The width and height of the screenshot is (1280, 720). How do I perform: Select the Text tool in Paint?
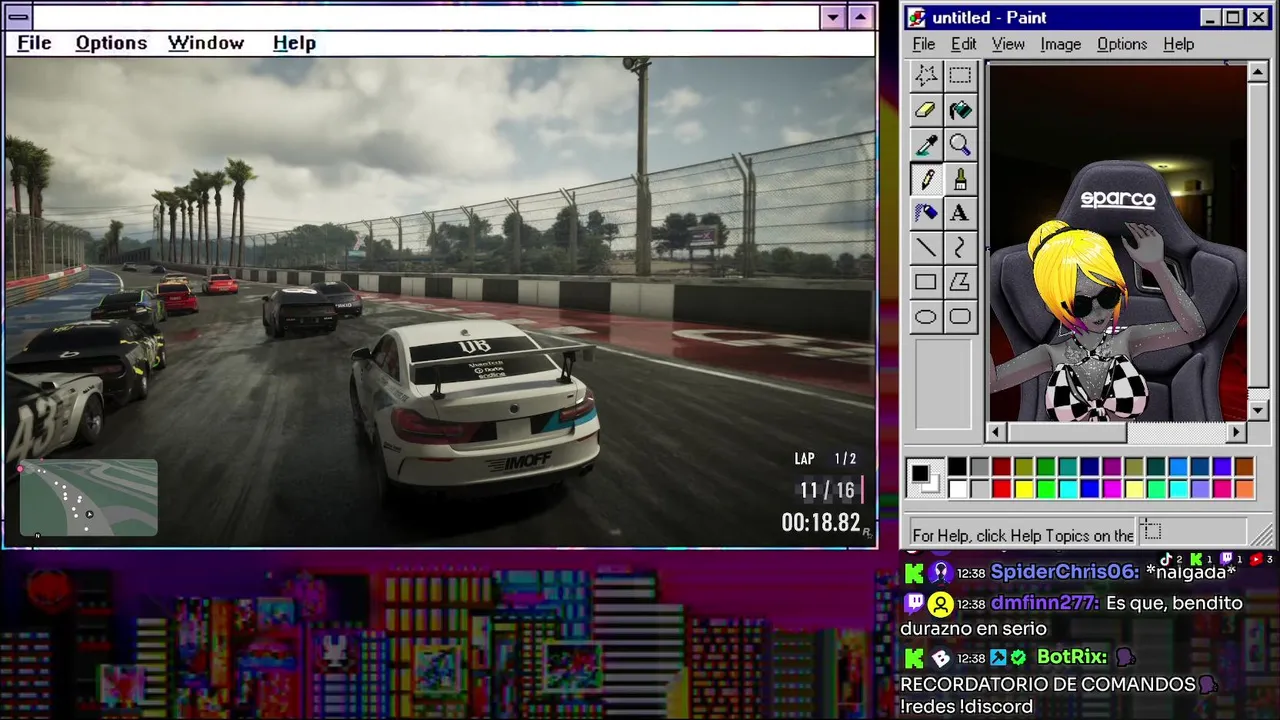click(960, 213)
